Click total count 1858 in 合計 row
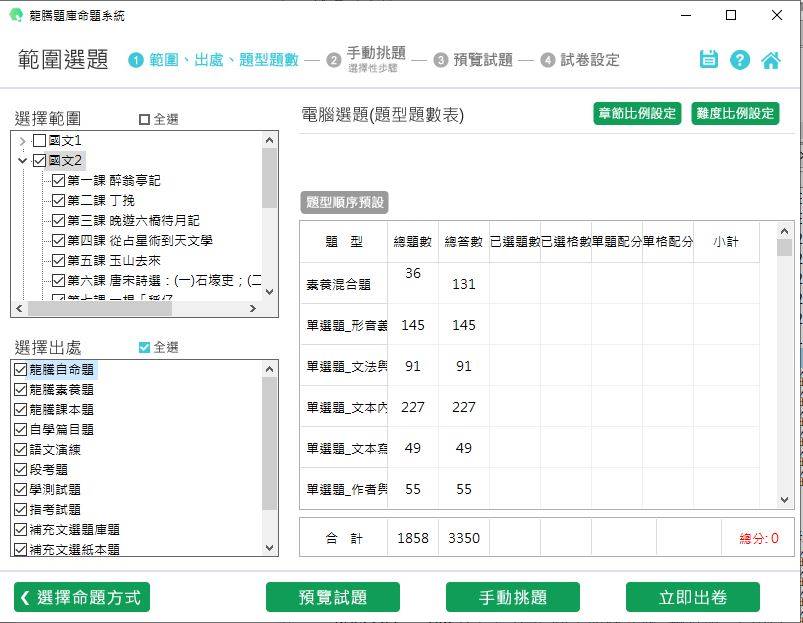 (413, 538)
